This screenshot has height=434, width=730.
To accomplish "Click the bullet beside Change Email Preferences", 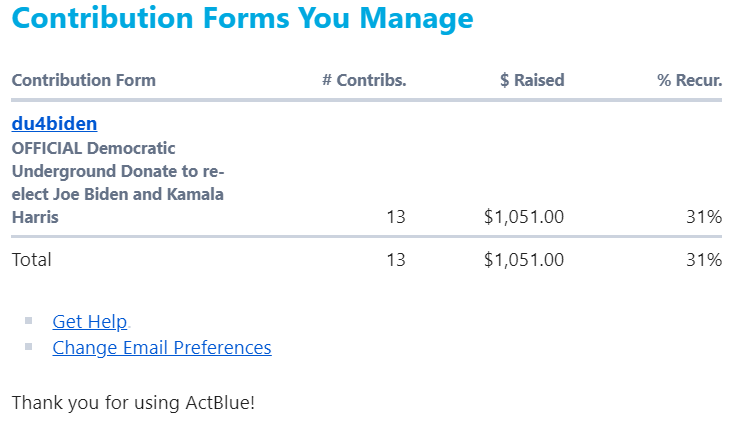I will pyautogui.click(x=29, y=347).
